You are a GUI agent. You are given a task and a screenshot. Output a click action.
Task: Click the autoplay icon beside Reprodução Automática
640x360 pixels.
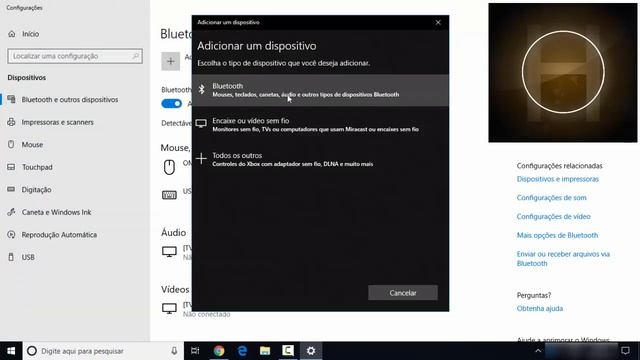coord(11,234)
